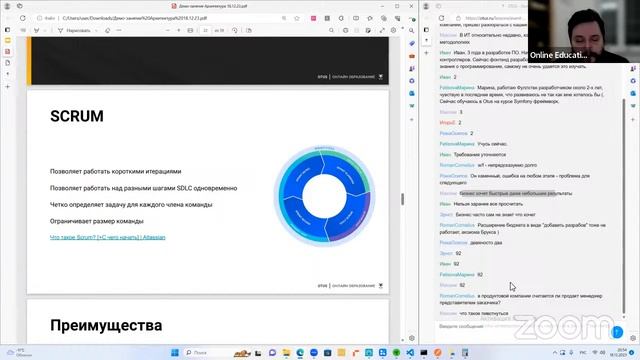Select the line 'Позволяет работать короткими итерациями'
The width and height of the screenshot is (640, 360).
(116, 171)
